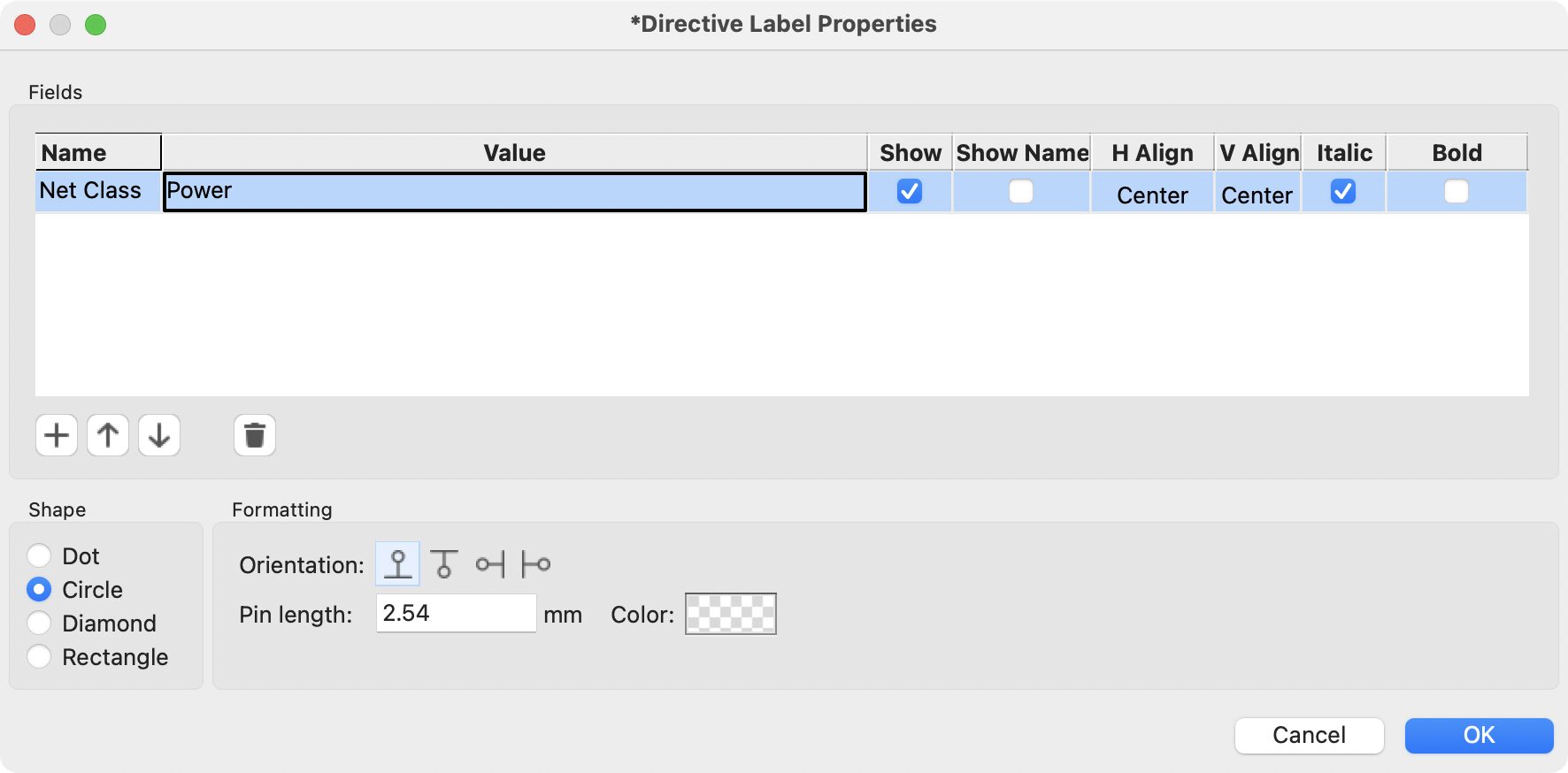Select the Dot shape option
The width and height of the screenshot is (1568, 773).
39,555
